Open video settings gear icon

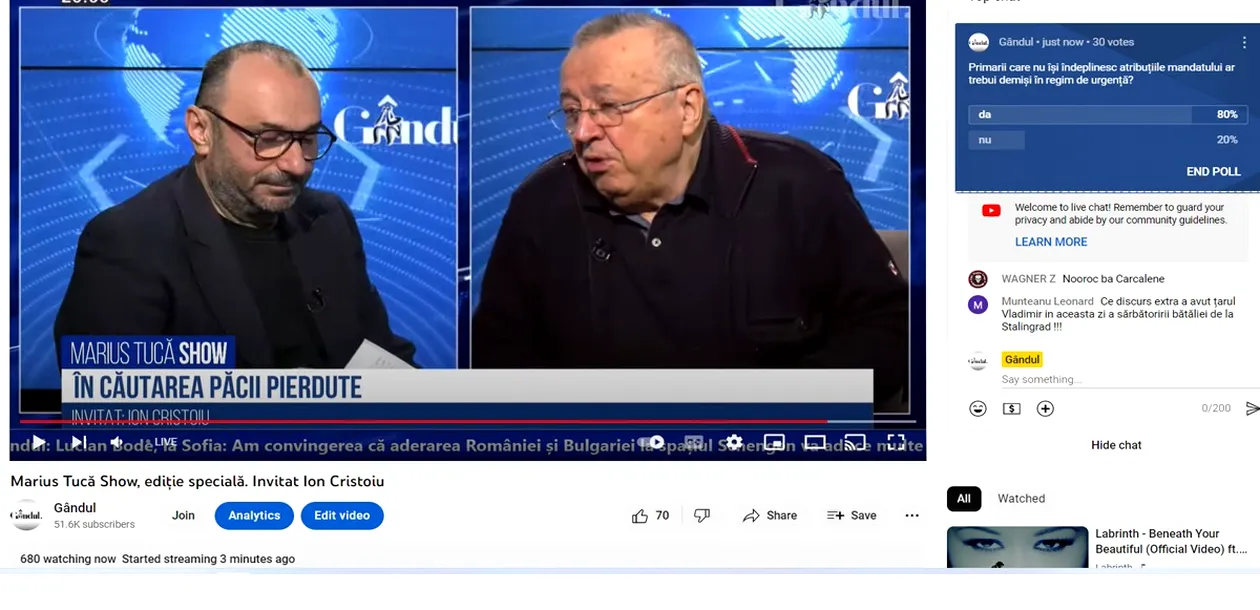point(734,442)
